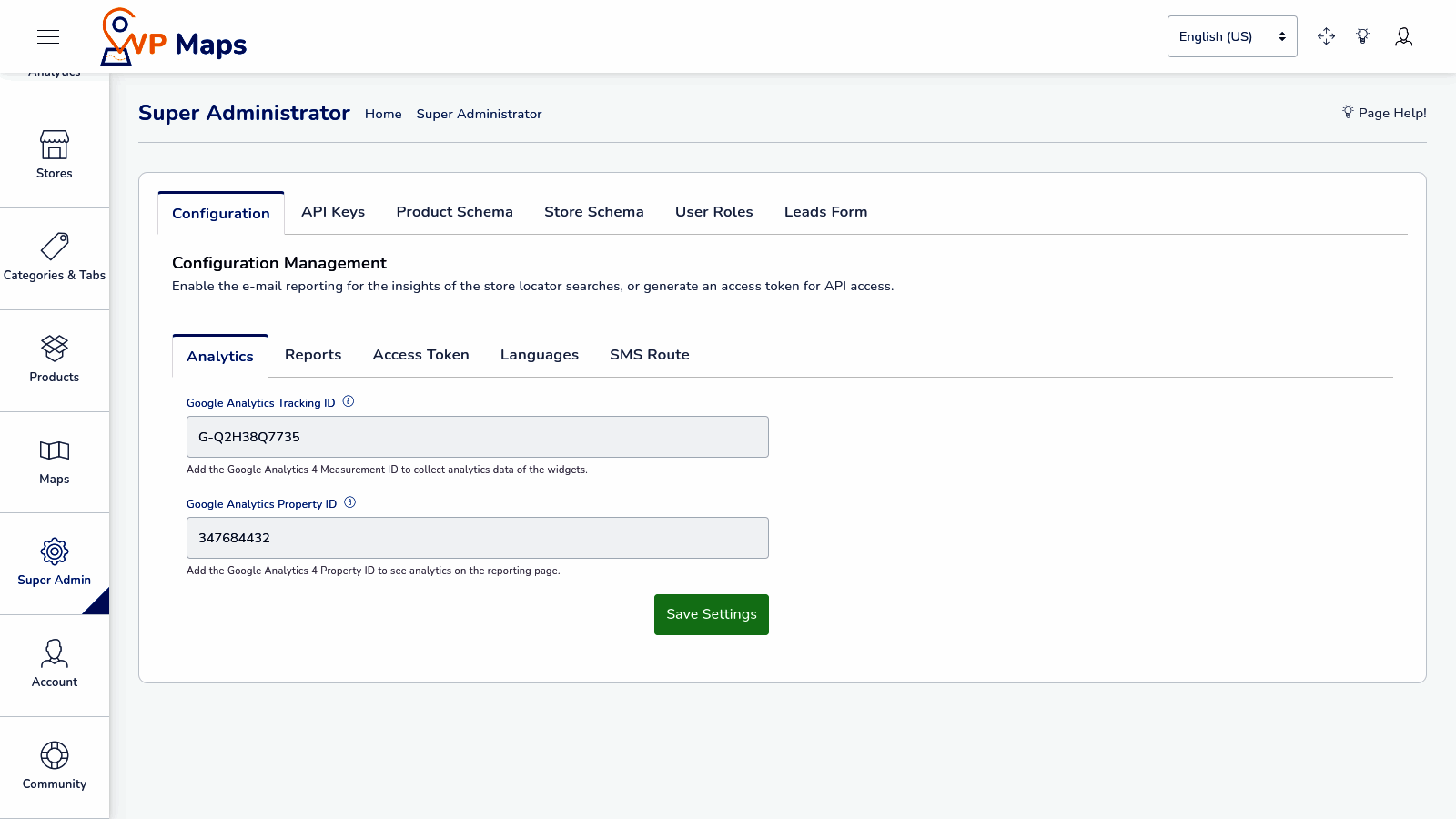1456x819 pixels.
Task: Open the Product Schema tab
Action: pos(454,212)
